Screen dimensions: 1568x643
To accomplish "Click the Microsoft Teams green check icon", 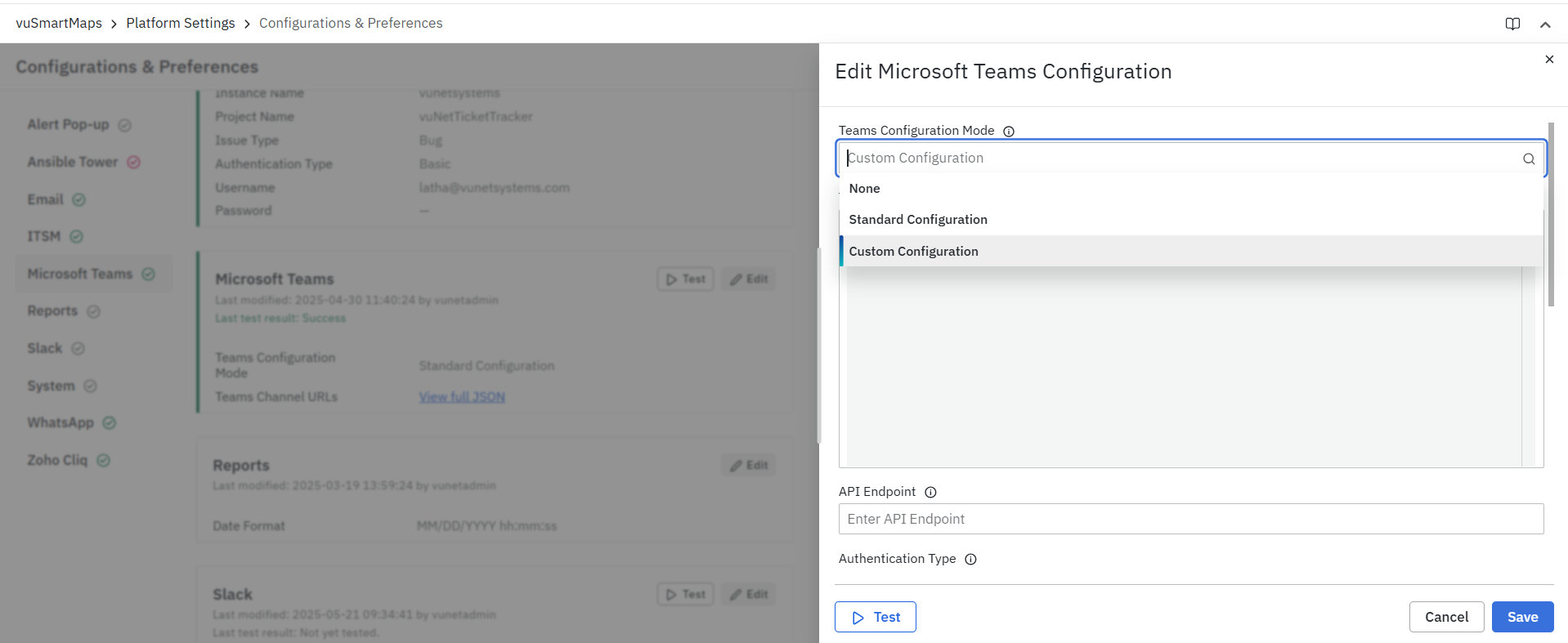I will point(148,275).
